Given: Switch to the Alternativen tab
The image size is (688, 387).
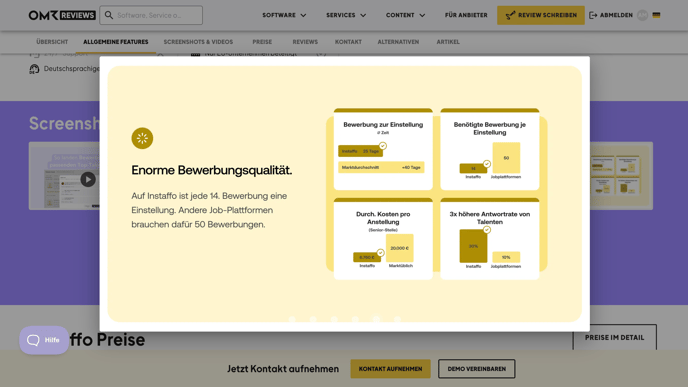Looking at the screenshot, I should click(398, 42).
